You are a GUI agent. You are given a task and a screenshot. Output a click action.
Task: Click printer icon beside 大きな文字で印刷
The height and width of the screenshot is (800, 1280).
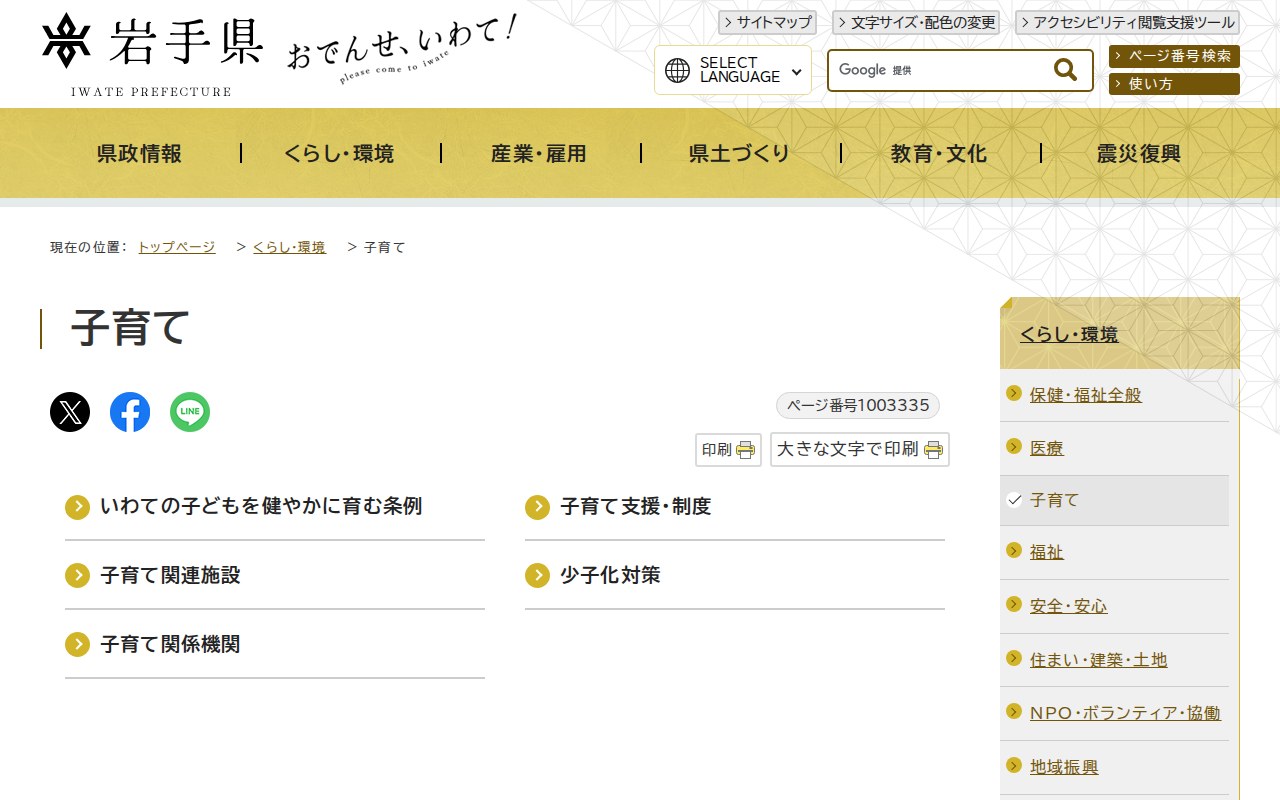pos(933,450)
